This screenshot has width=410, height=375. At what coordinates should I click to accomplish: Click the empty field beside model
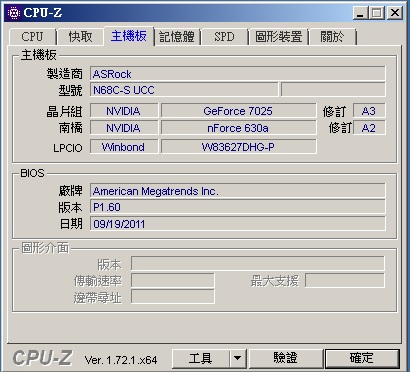coord(333,90)
